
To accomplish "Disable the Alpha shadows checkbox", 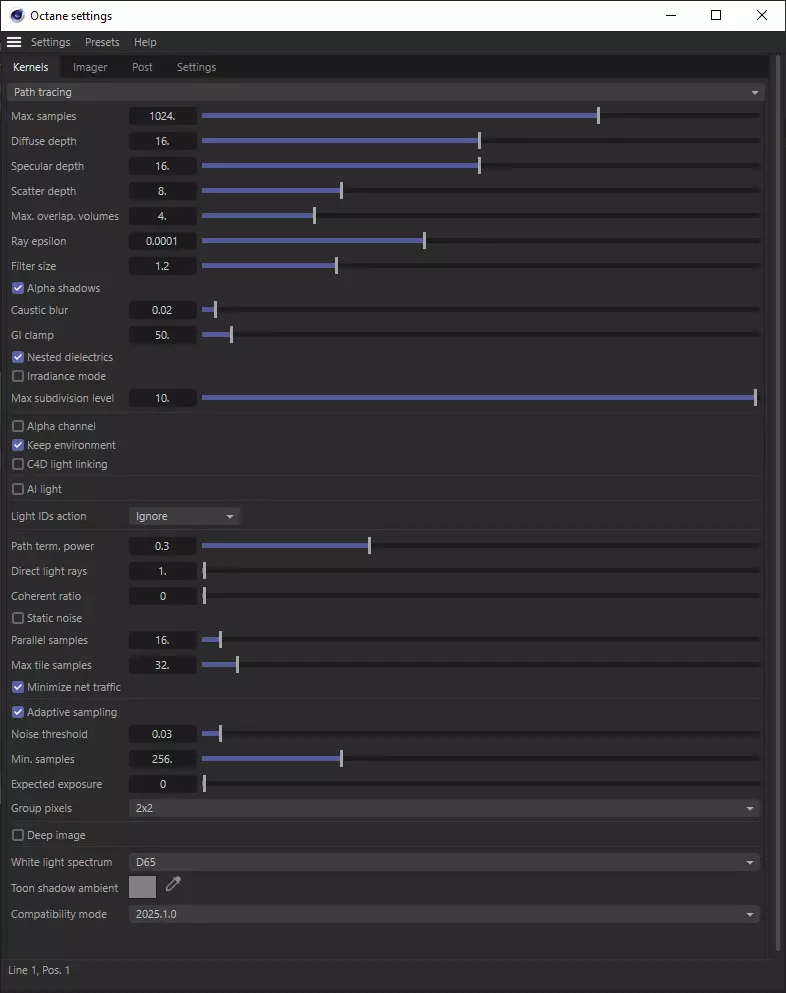I will [x=18, y=288].
